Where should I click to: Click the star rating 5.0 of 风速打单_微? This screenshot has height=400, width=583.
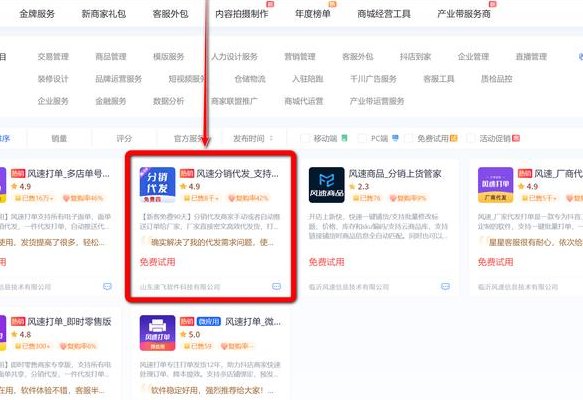pos(190,334)
